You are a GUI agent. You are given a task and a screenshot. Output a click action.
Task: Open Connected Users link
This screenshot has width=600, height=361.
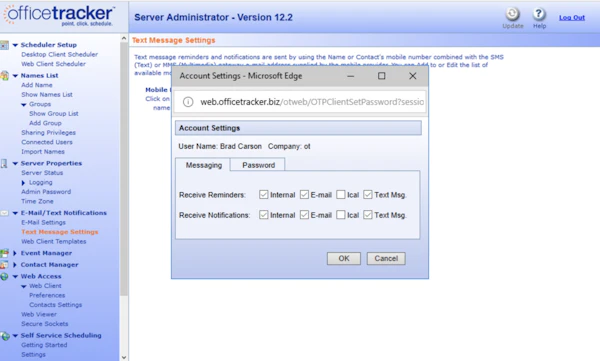click(x=47, y=142)
